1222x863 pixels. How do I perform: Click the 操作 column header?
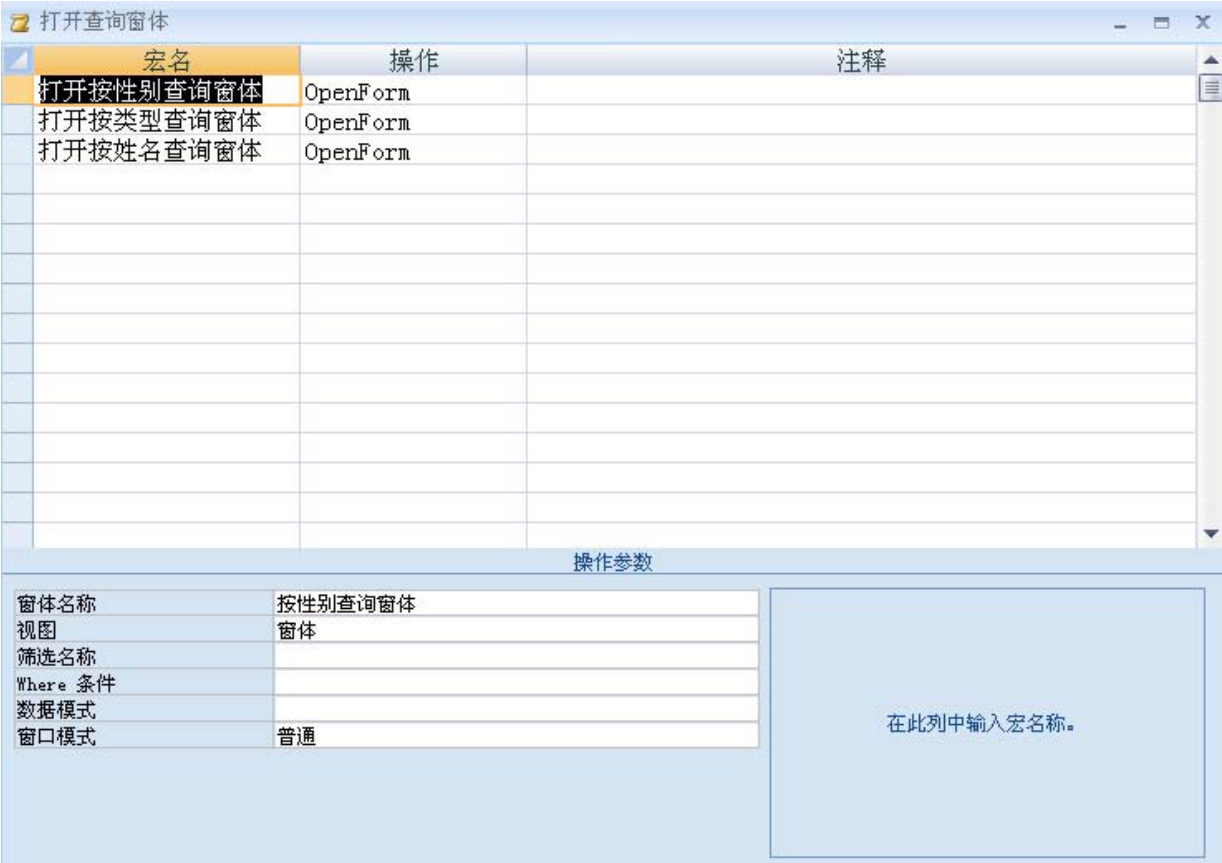pos(412,60)
